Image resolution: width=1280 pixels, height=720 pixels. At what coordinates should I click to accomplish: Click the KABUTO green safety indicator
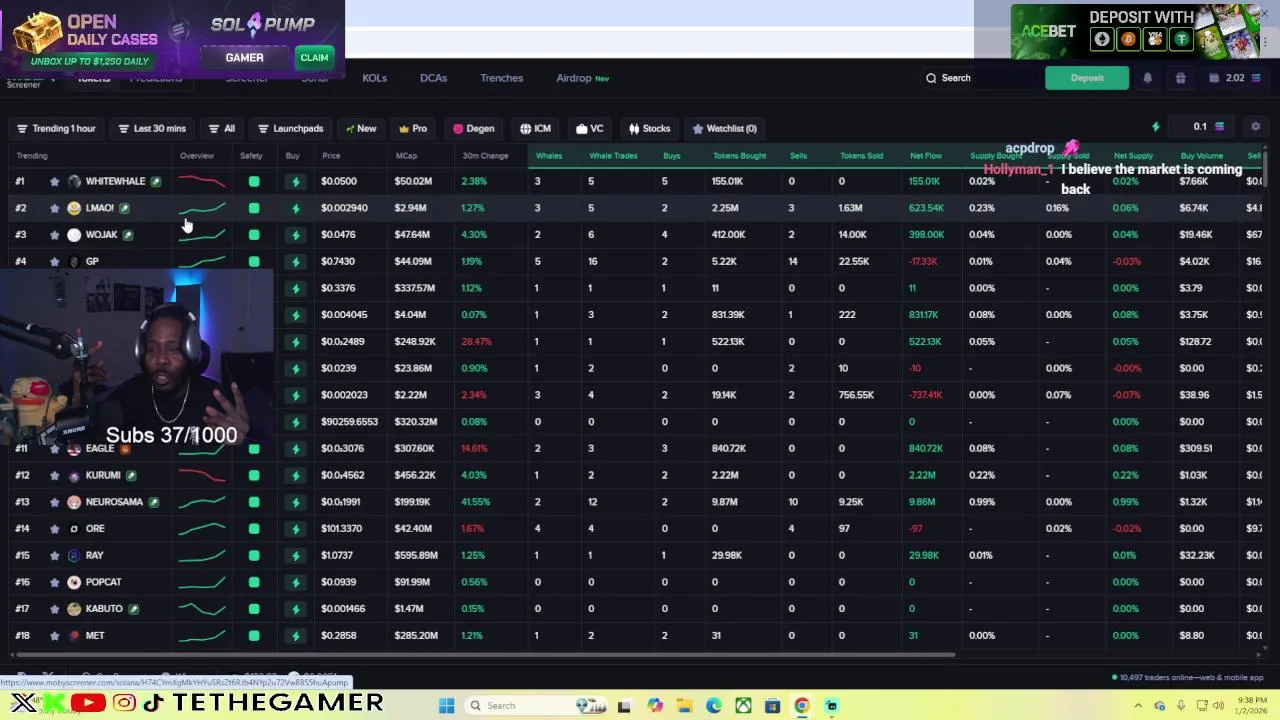[254, 609]
